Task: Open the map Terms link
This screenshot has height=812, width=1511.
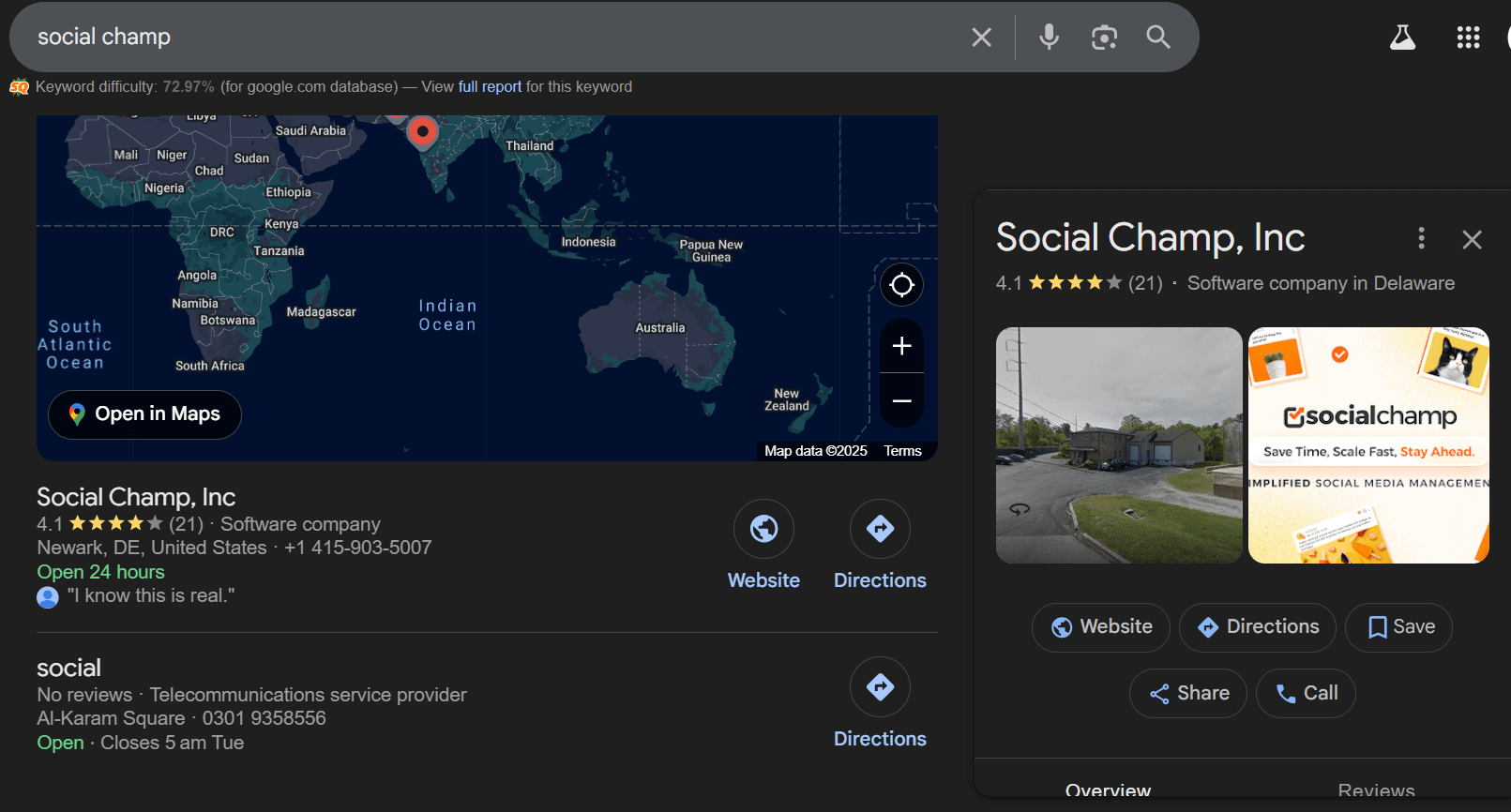Action: 902,451
